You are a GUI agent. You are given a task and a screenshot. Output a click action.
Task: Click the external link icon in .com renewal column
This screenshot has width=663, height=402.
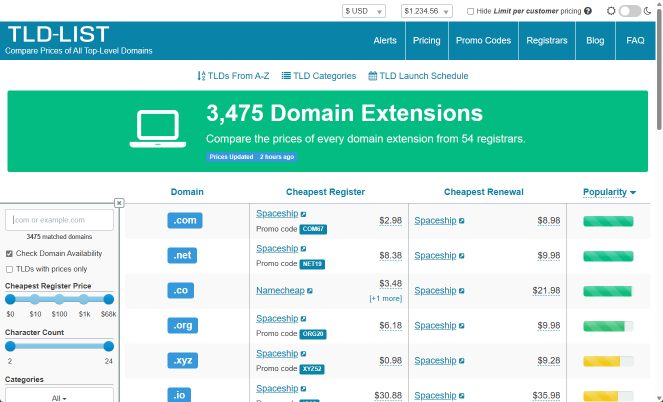[461, 221]
